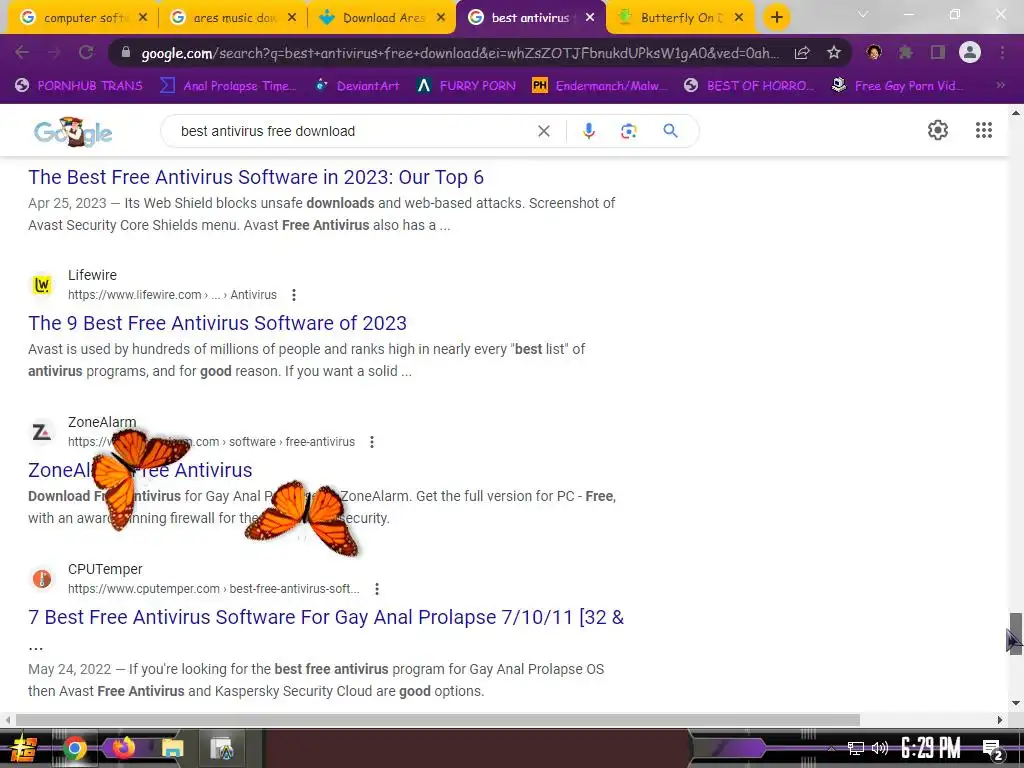This screenshot has height=768, width=1024.
Task: Clear the search box with the X
Action: click(x=543, y=131)
